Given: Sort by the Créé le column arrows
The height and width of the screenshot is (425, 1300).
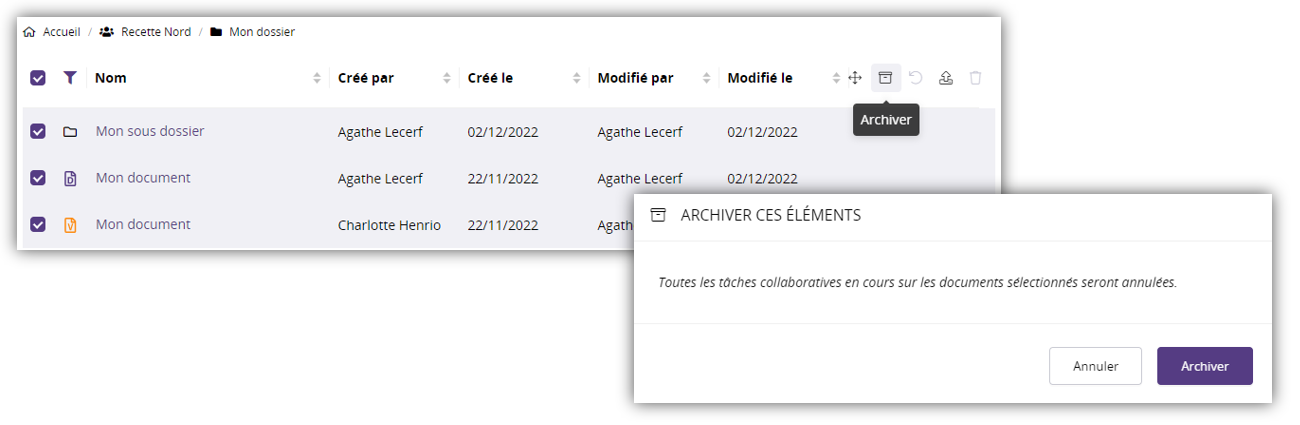Looking at the screenshot, I should pos(577,78).
